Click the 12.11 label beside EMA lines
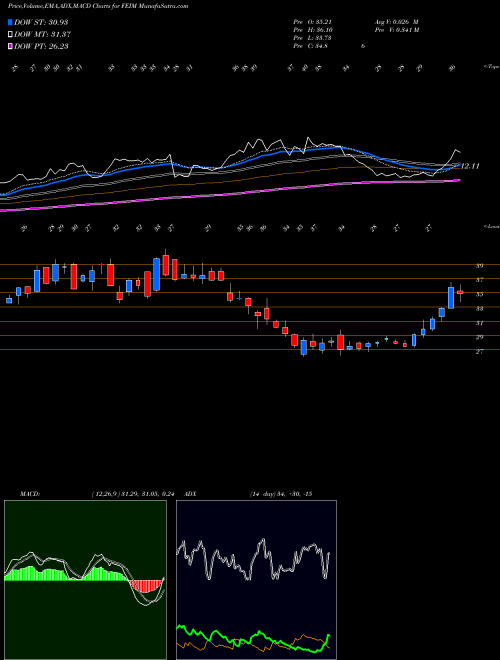500x660 pixels. 470,166
